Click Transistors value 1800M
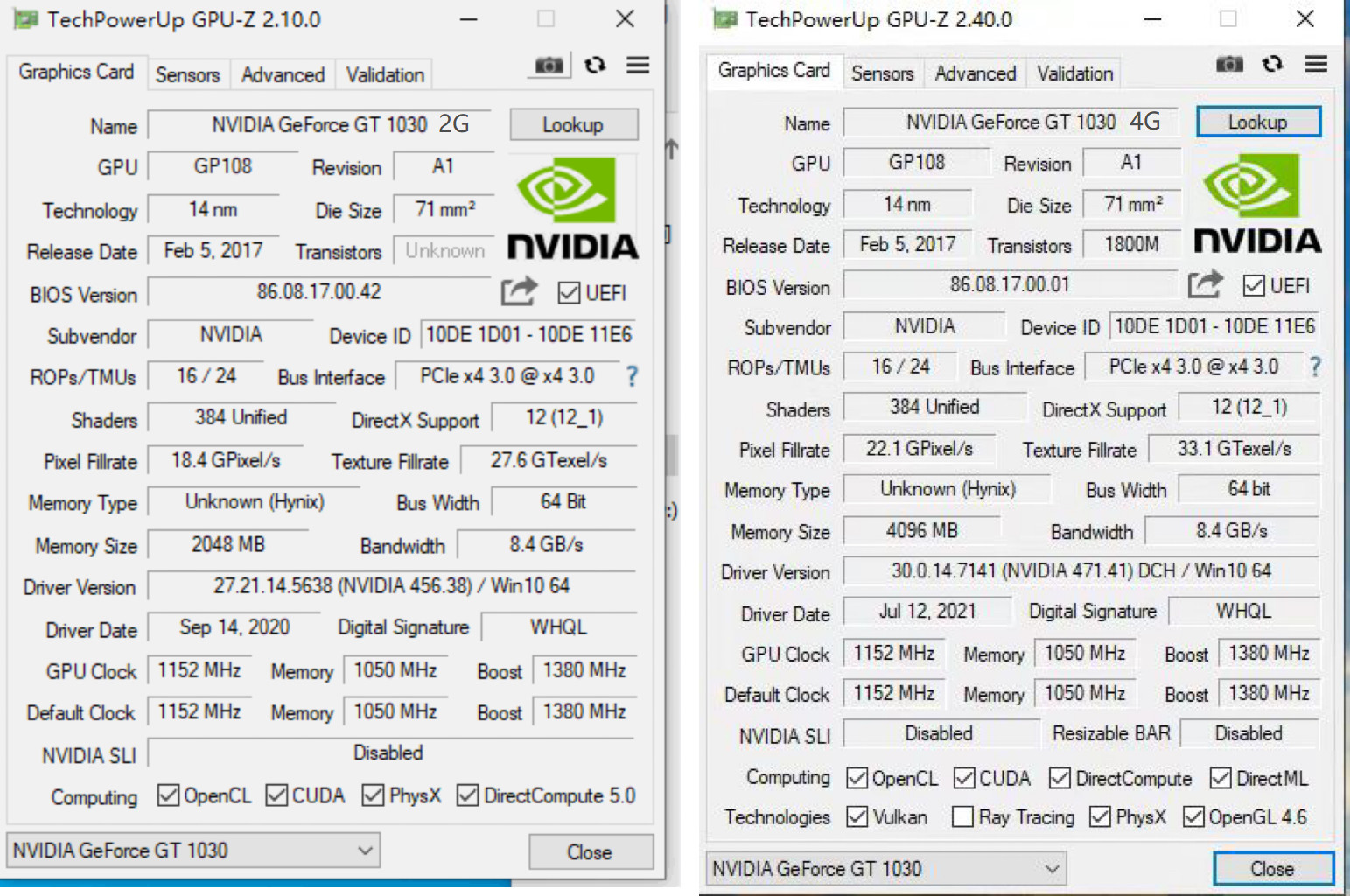This screenshot has width=1350, height=896. [x=1132, y=244]
